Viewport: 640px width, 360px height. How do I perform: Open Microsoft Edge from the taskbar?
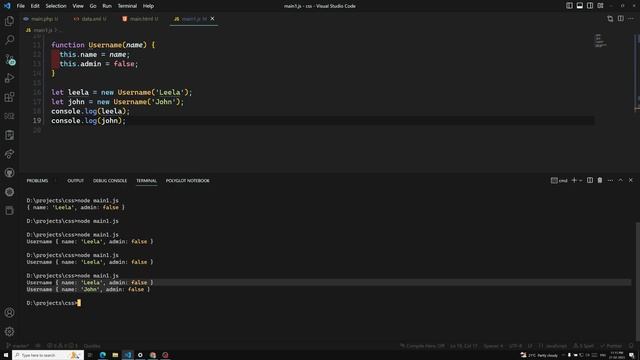coord(102,355)
